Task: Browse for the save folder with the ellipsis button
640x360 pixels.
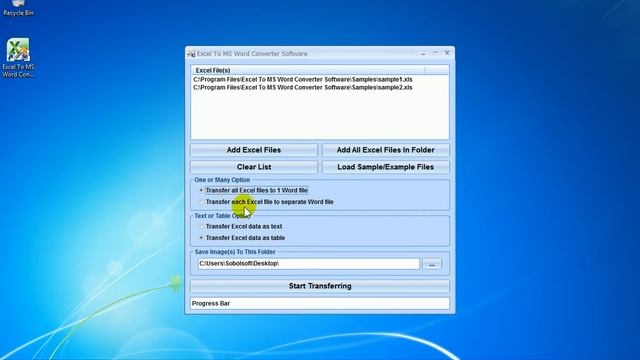Action: click(x=432, y=264)
